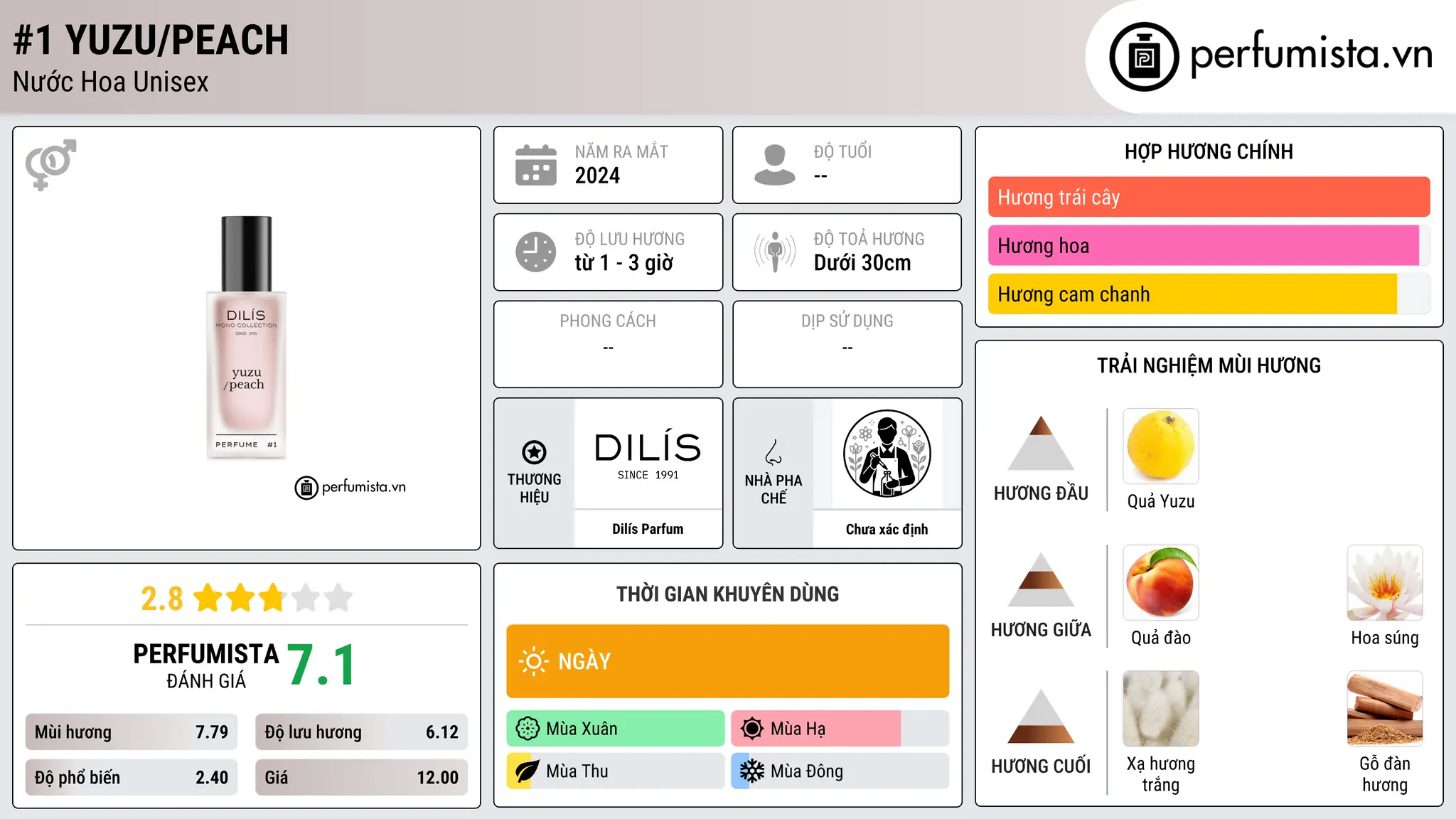The width and height of the screenshot is (1456, 819).
Task: Click the Hoa súng note label
Action: 1385,638
